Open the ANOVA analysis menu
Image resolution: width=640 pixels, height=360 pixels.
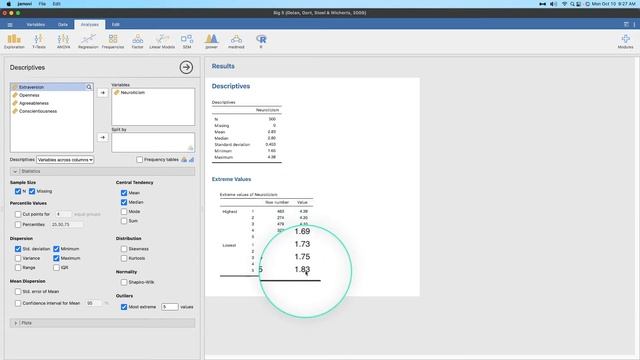click(x=63, y=42)
